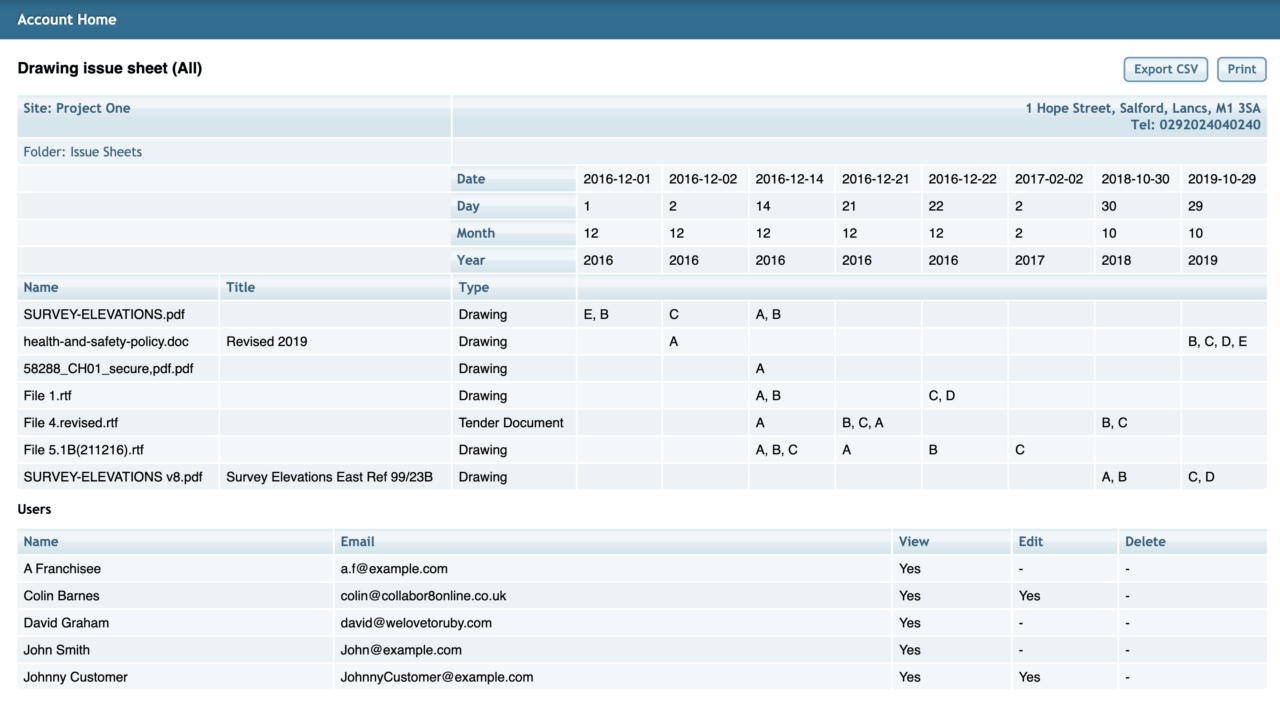The width and height of the screenshot is (1280, 720).
Task: Open the Account Home link
Action: click(67, 20)
